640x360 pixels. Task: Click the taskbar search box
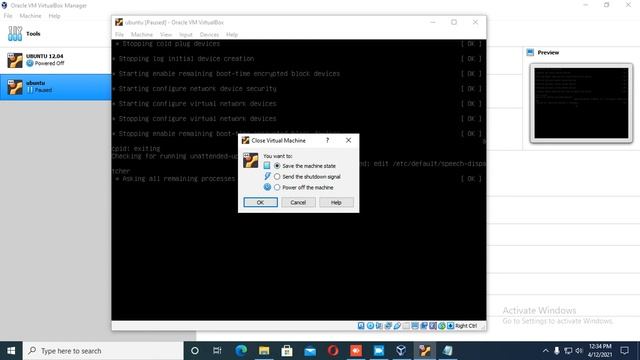pos(103,351)
